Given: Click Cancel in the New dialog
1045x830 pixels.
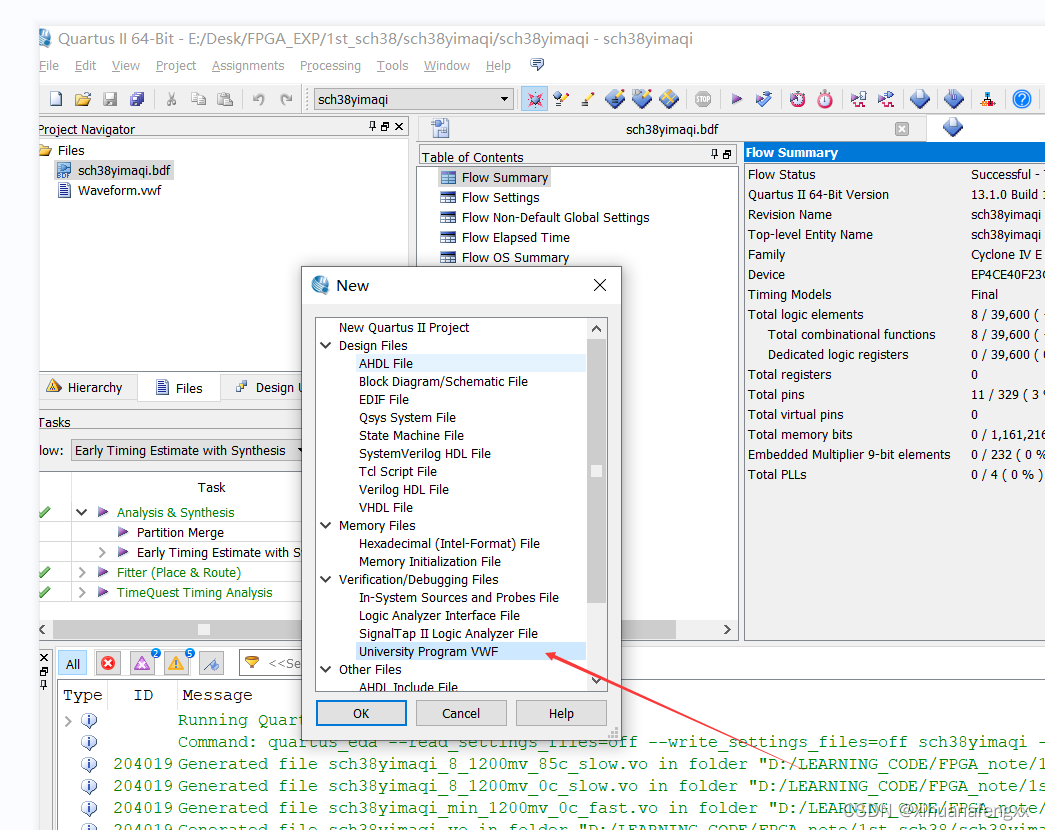Looking at the screenshot, I should tap(461, 713).
